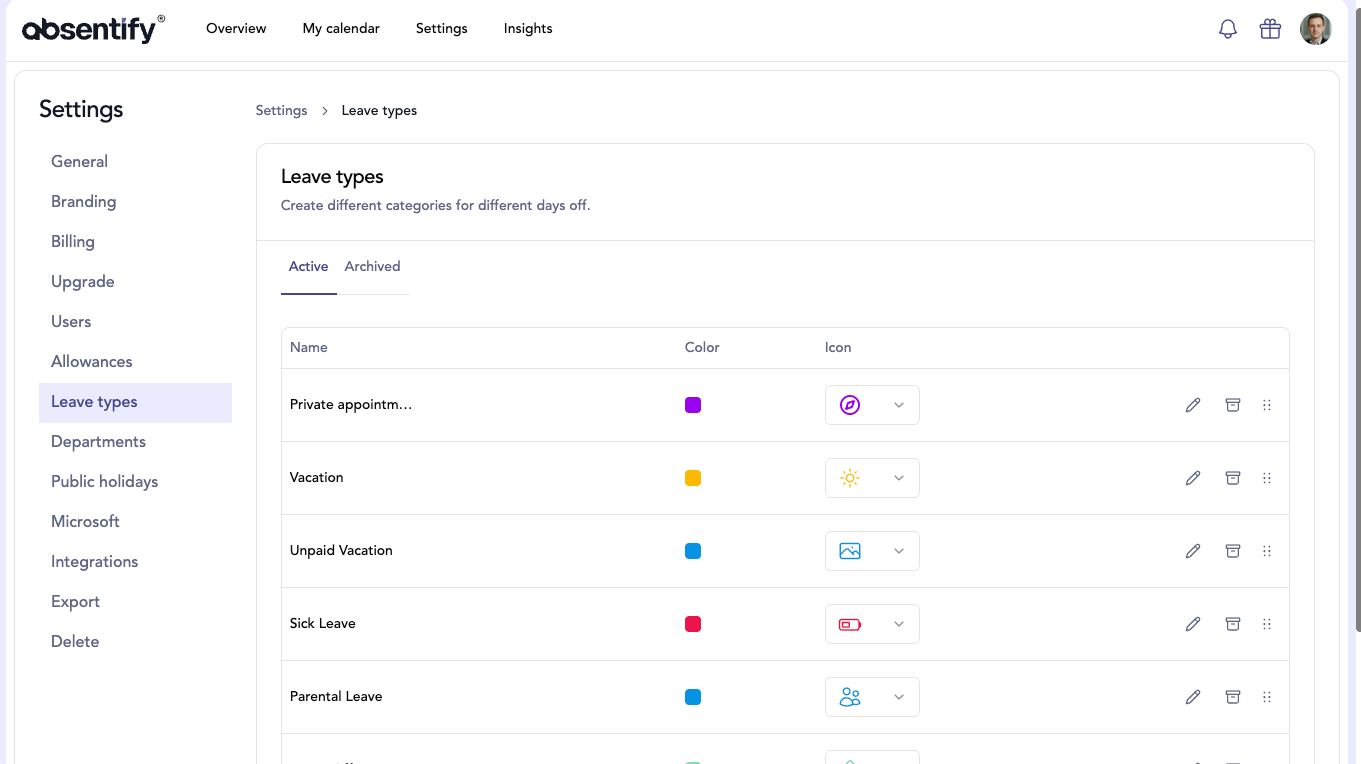The width and height of the screenshot is (1361, 764).
Task: Click the Parental Leave name text
Action: pos(336,697)
